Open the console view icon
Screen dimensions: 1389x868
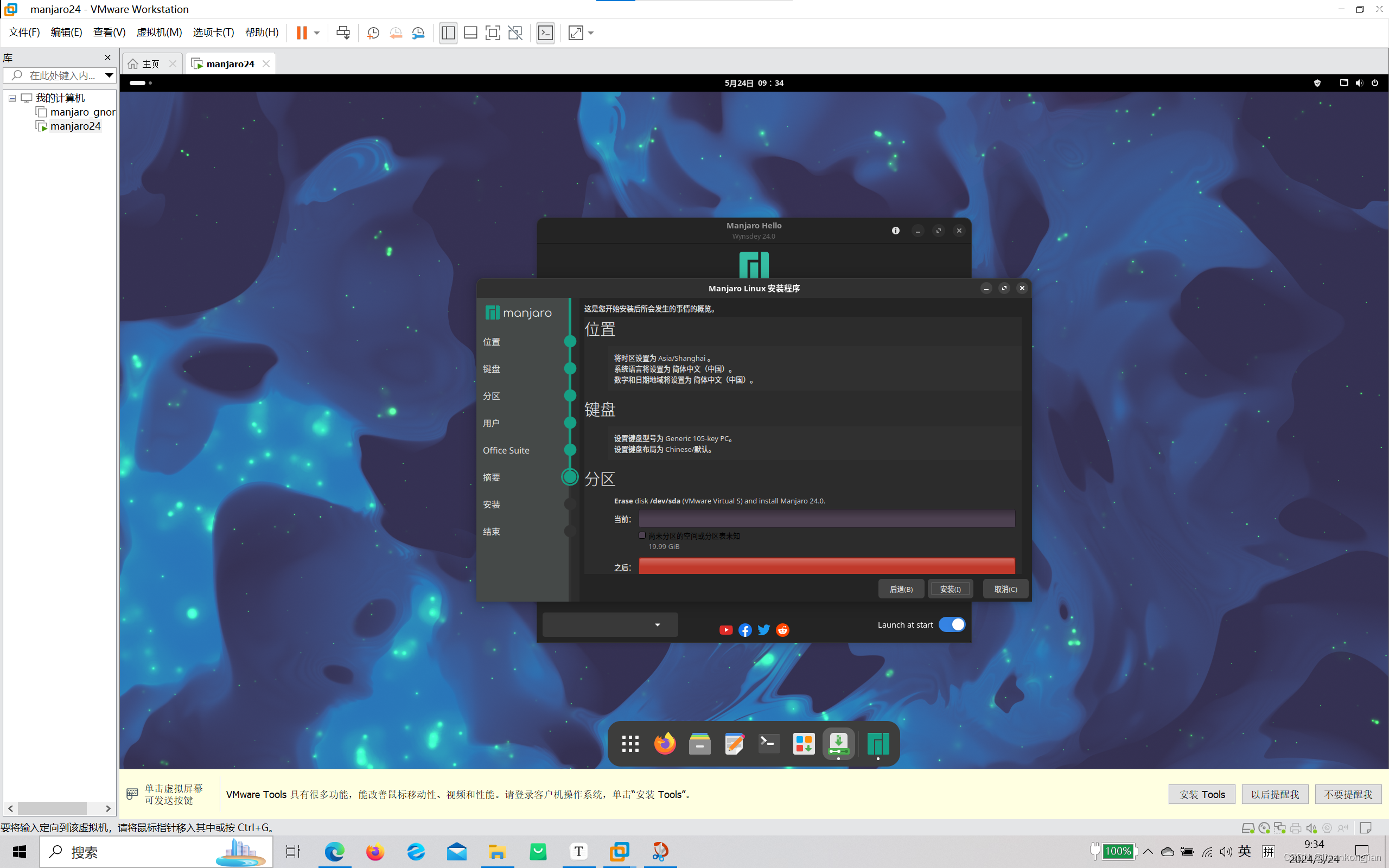pos(545,33)
